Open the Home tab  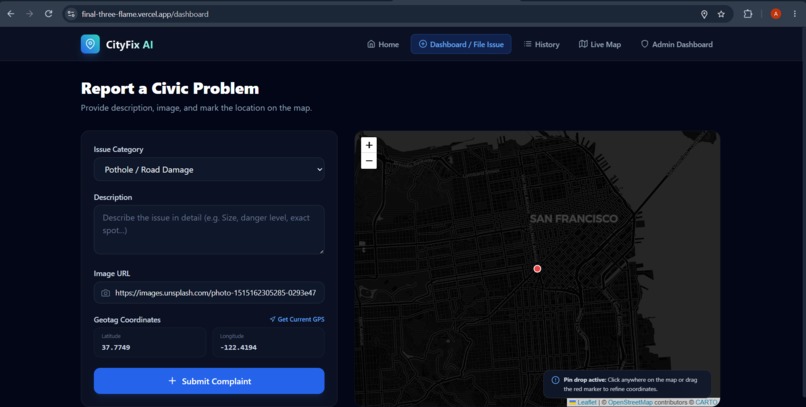click(383, 44)
